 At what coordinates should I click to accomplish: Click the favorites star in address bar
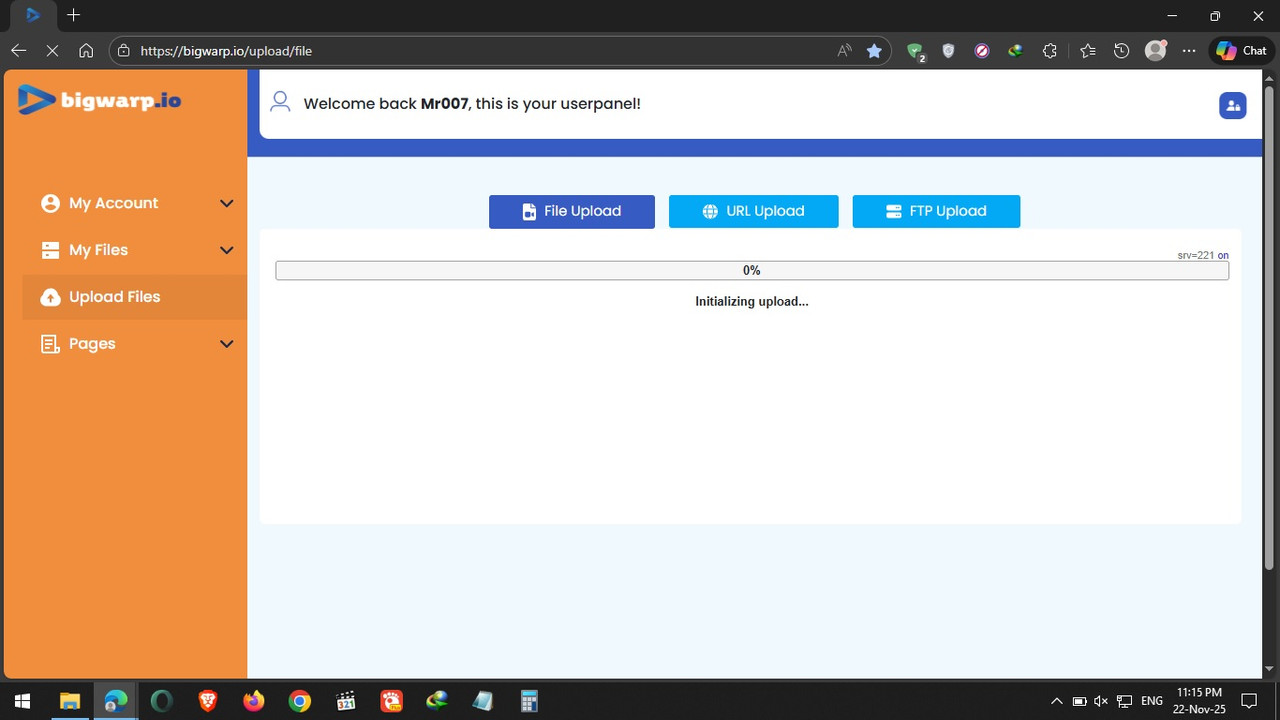pos(874,50)
